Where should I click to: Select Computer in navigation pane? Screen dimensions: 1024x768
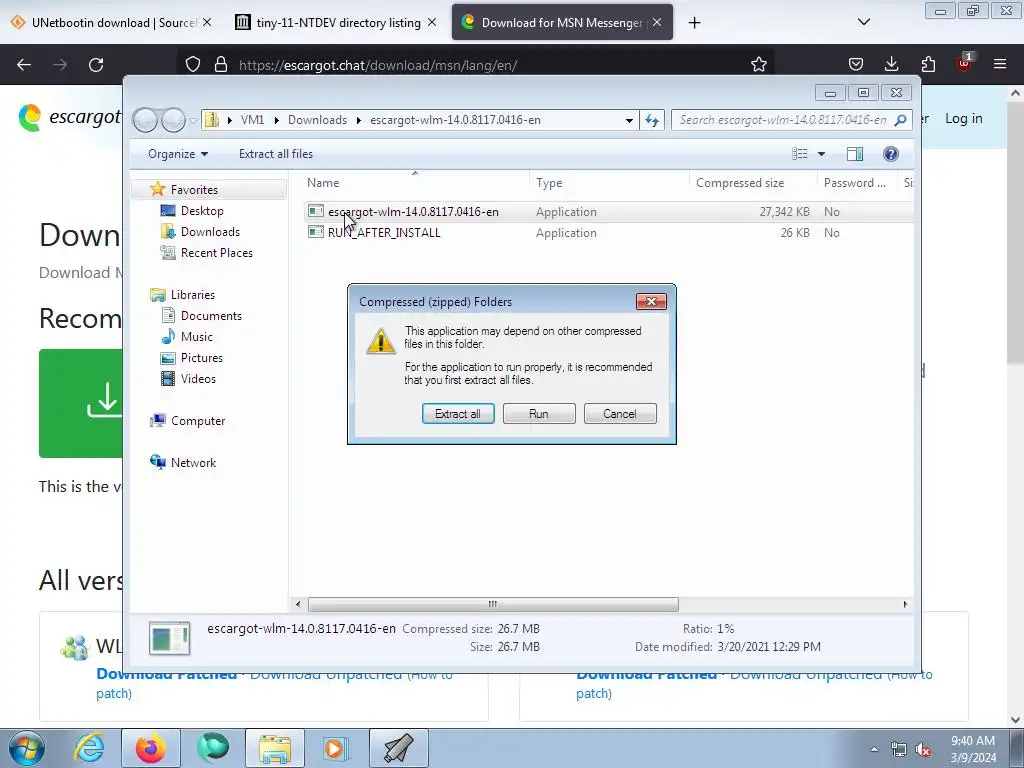198,421
